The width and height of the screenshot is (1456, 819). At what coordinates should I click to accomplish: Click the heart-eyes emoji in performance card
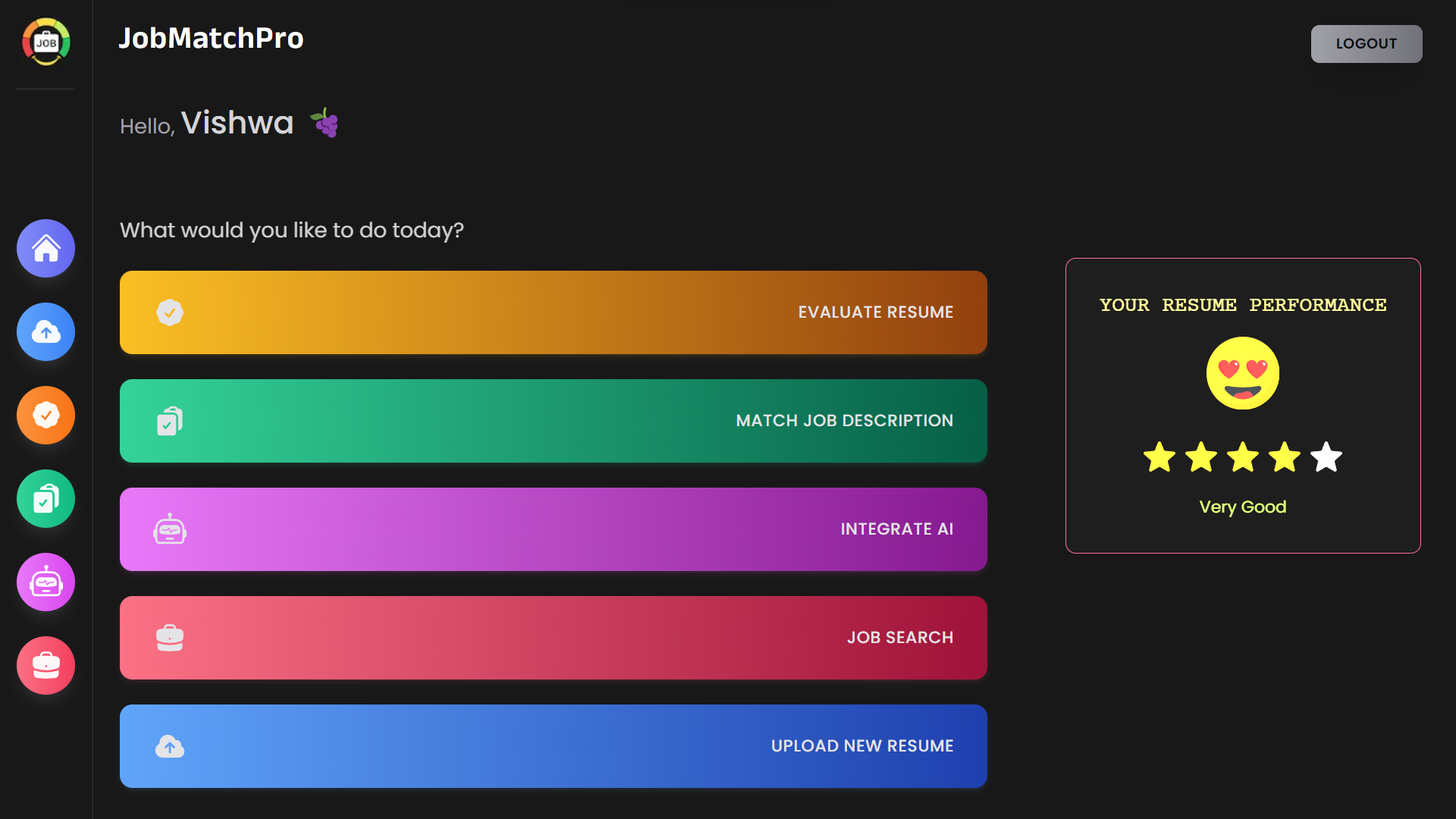click(1242, 373)
